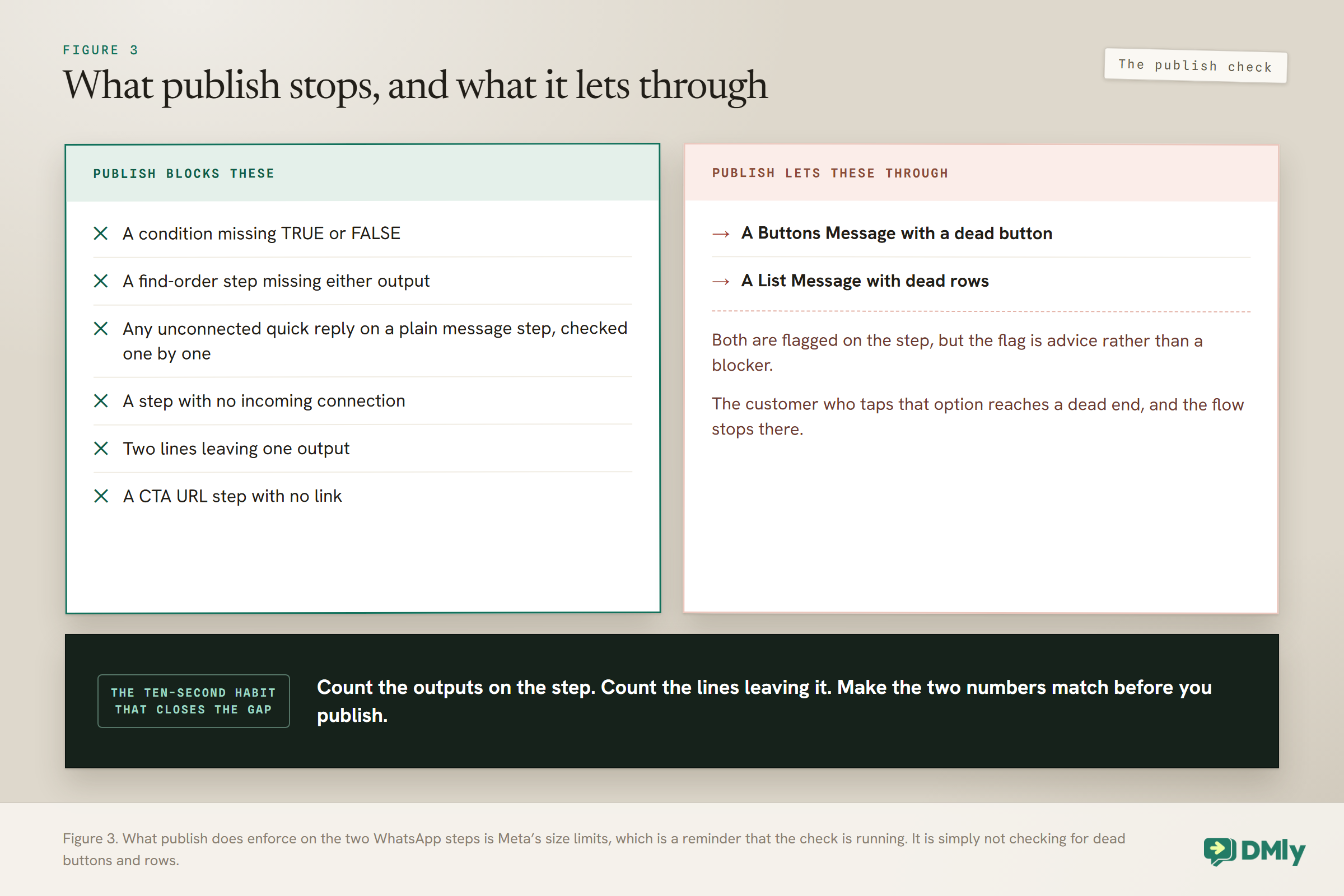Click the Figure 3 caption text at bottom
Viewport: 1344px width, 896px height.
[594, 849]
